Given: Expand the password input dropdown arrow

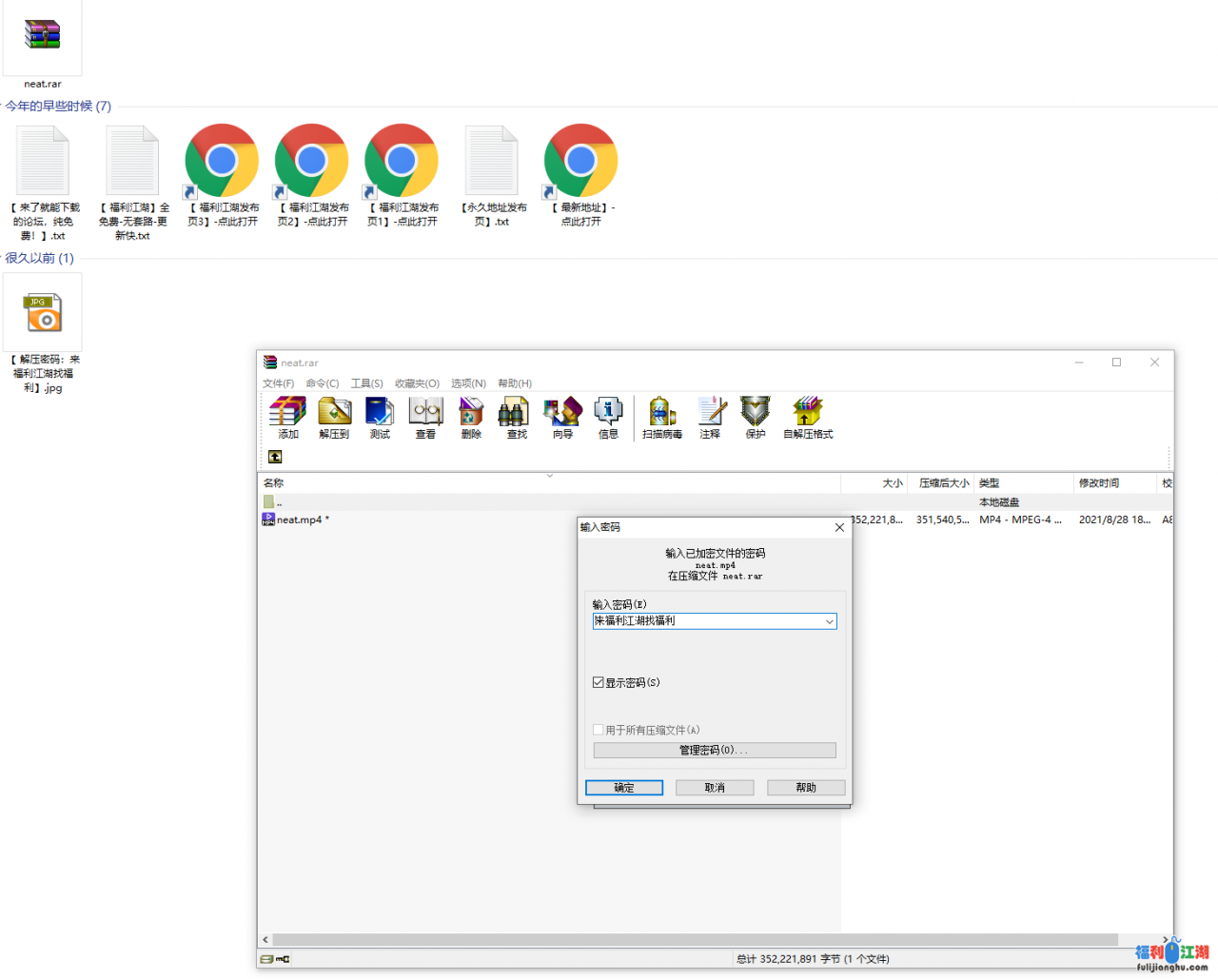Looking at the screenshot, I should [829, 621].
